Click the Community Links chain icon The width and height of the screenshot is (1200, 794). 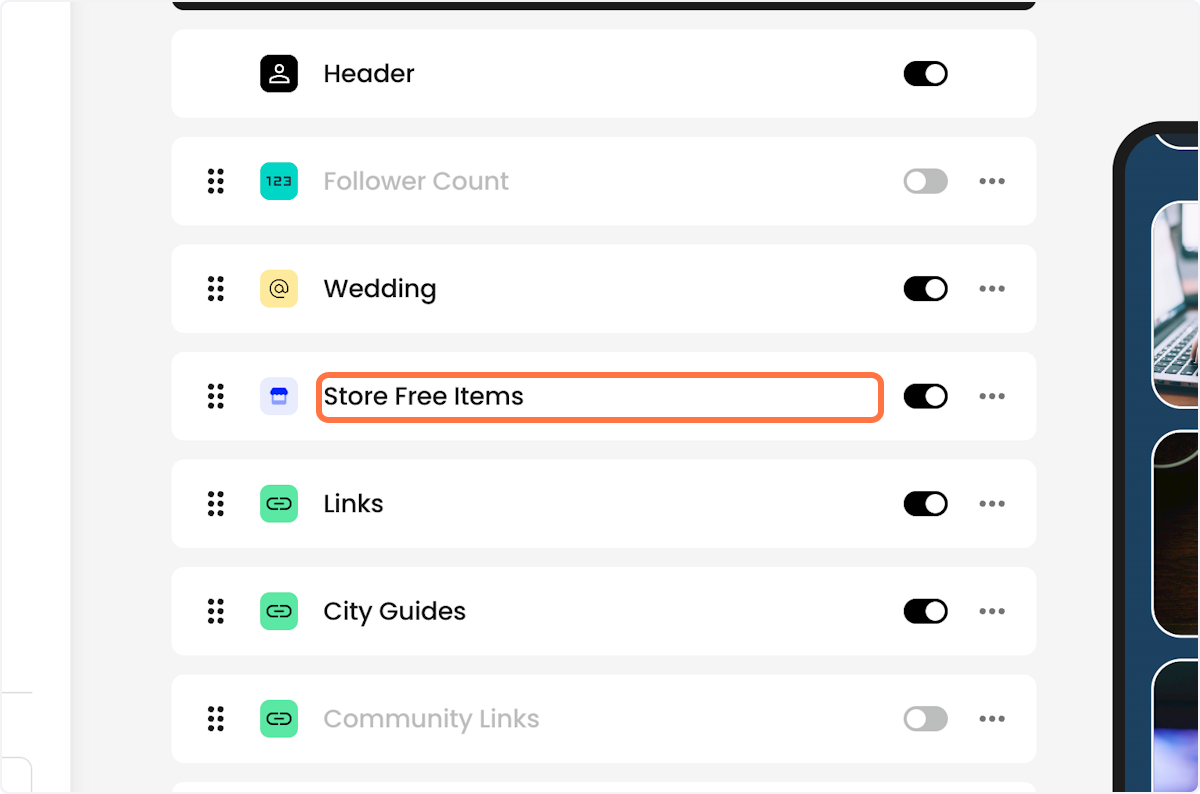(x=279, y=718)
